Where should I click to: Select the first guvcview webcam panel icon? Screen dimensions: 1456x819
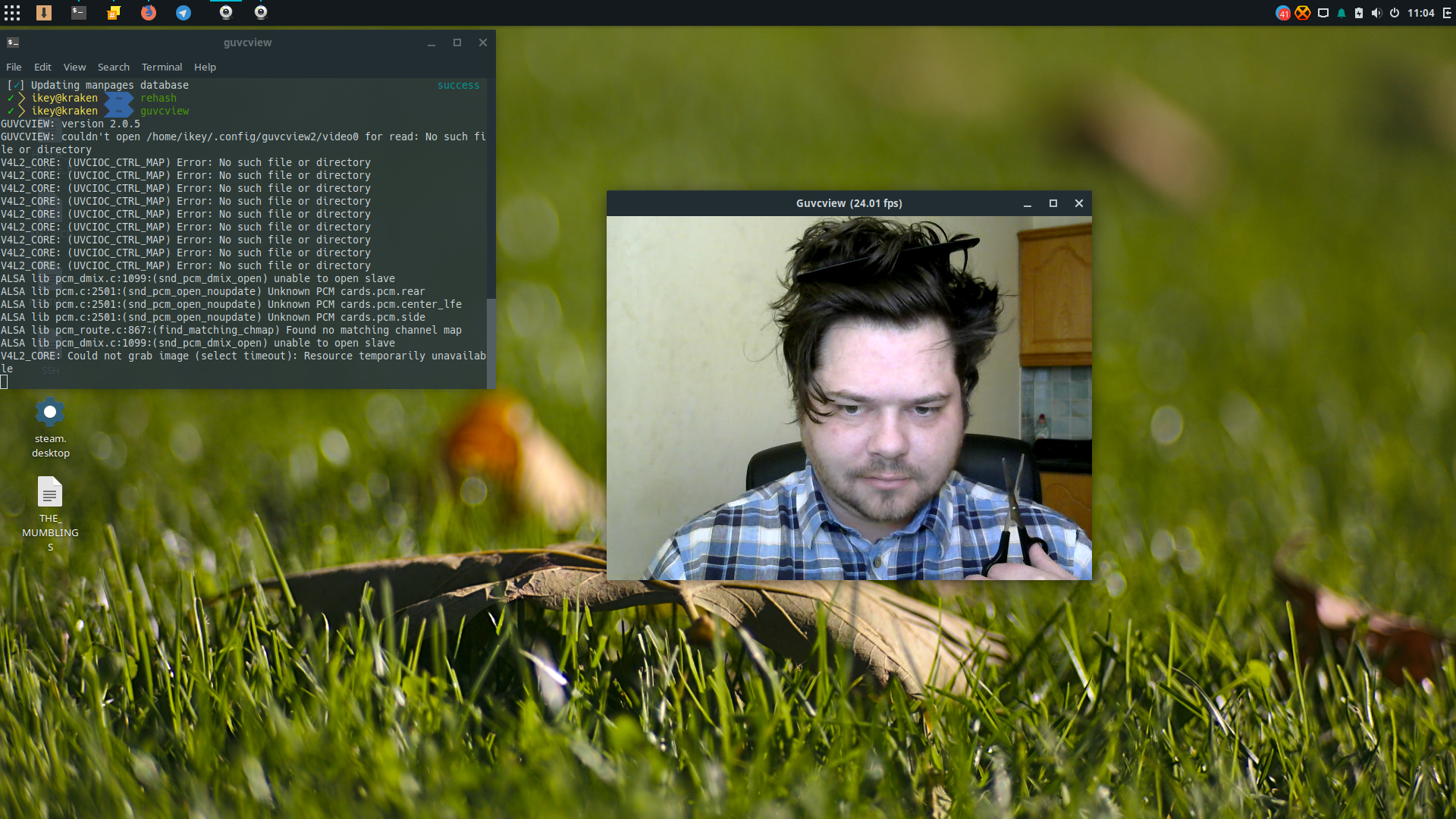(x=226, y=13)
